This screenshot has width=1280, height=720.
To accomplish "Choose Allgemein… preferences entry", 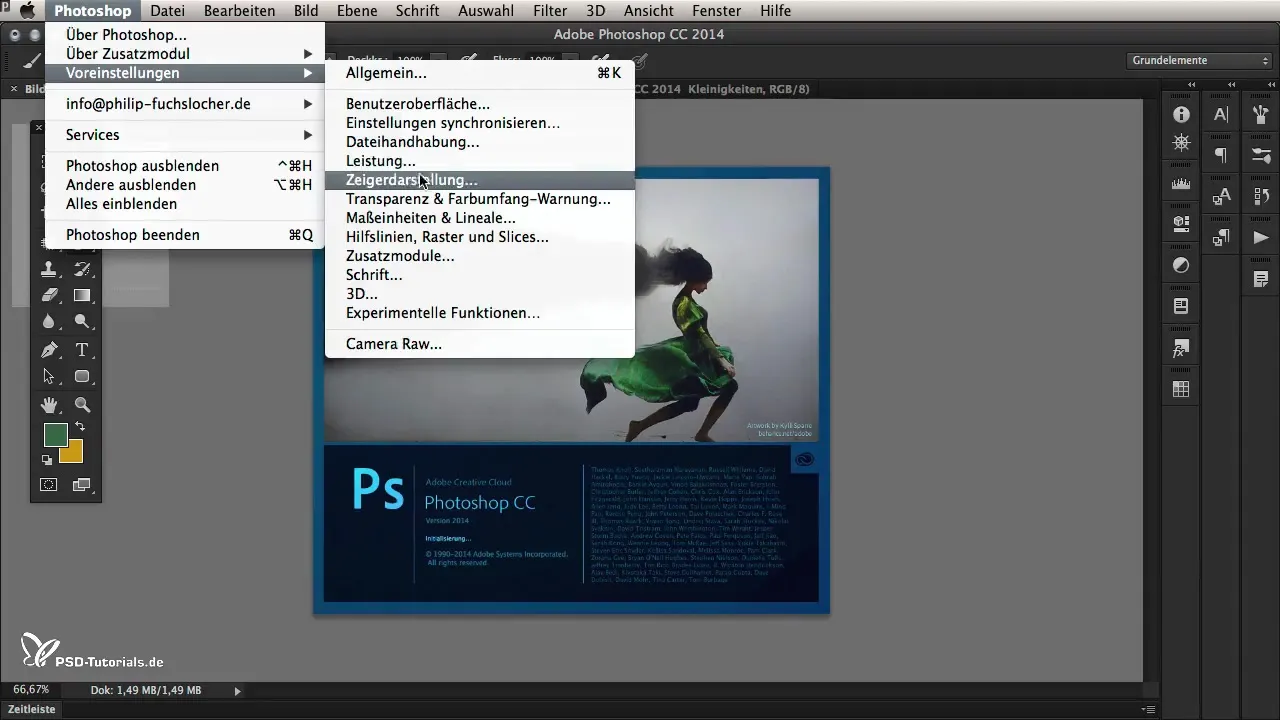I will pyautogui.click(x=480, y=73).
